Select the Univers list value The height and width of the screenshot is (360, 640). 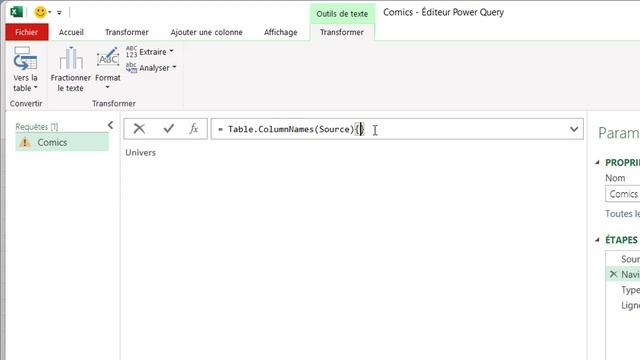(140, 153)
